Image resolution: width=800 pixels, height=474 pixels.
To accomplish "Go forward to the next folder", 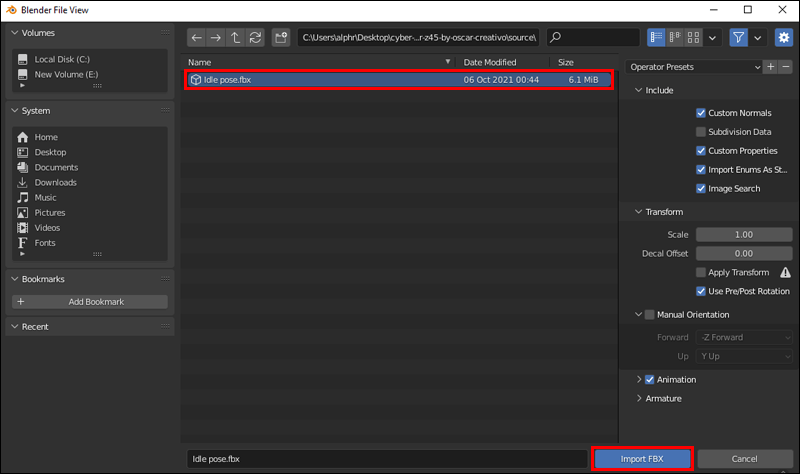I will pos(216,37).
